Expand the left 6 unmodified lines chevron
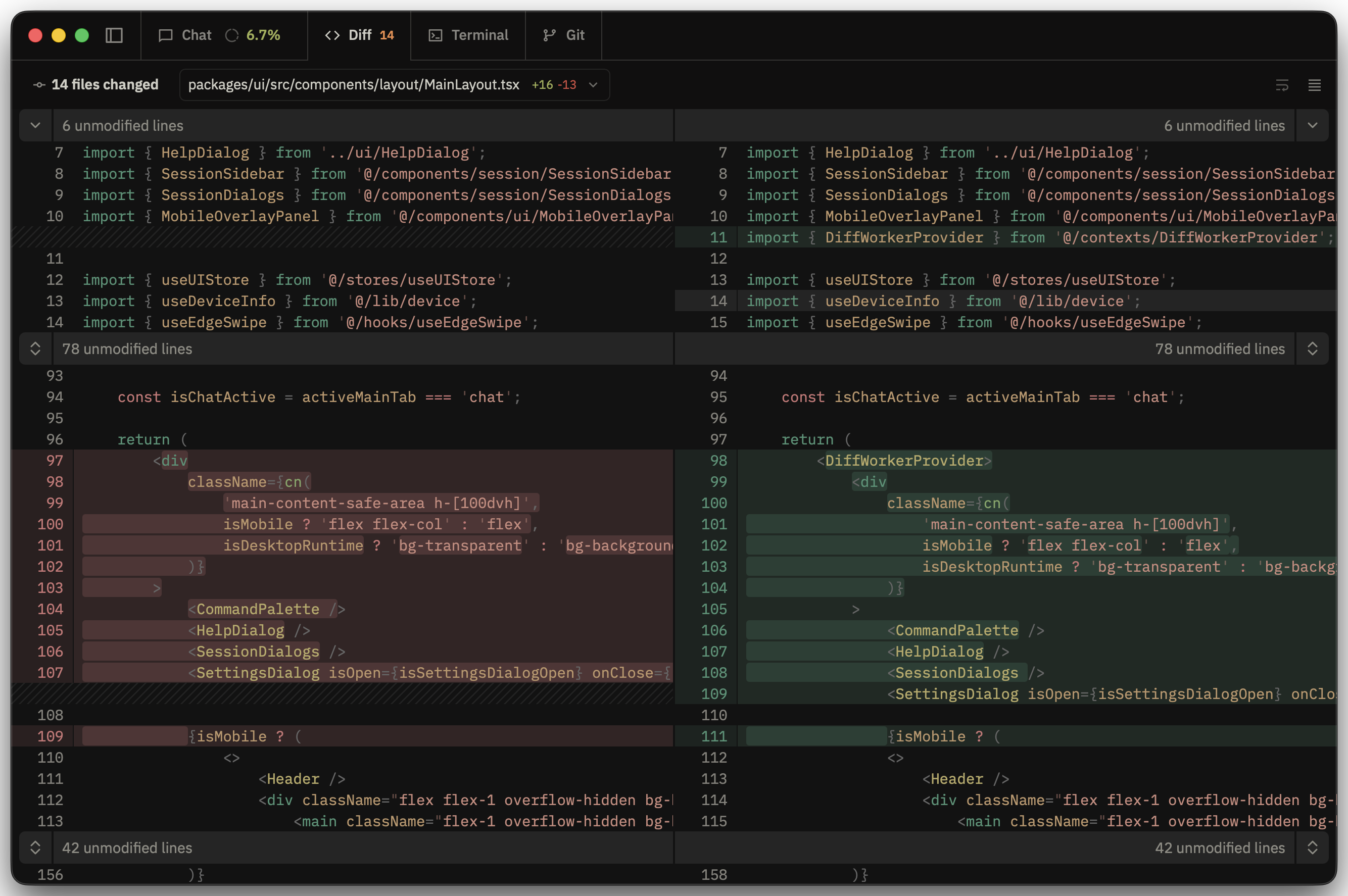1348x896 pixels. click(x=35, y=125)
